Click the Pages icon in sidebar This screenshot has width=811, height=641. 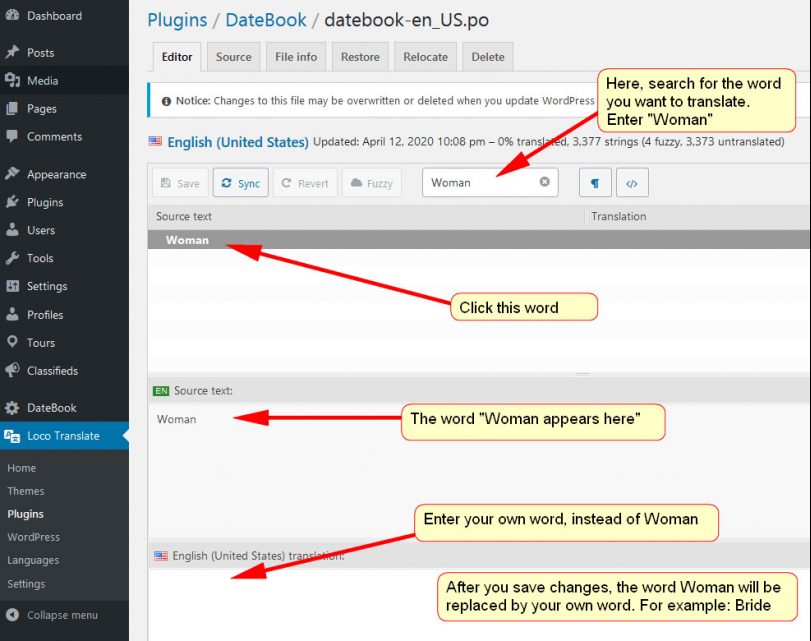12,109
